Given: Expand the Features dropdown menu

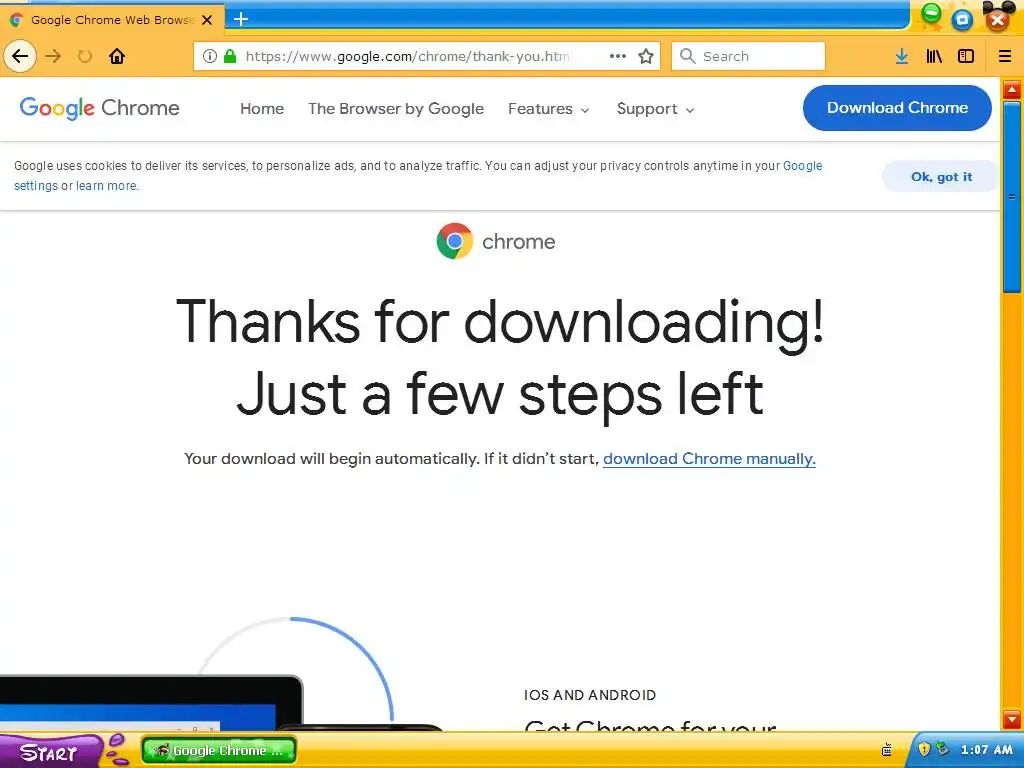Looking at the screenshot, I should 549,109.
